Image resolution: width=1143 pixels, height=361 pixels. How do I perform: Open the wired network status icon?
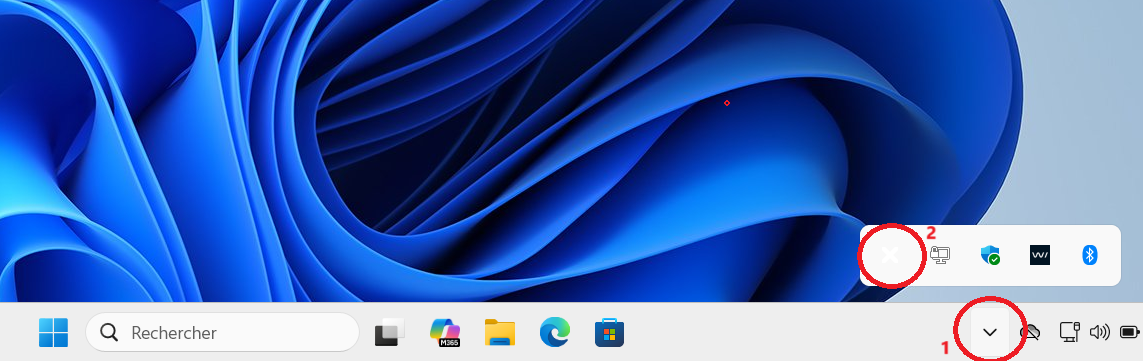pyautogui.click(x=1069, y=333)
